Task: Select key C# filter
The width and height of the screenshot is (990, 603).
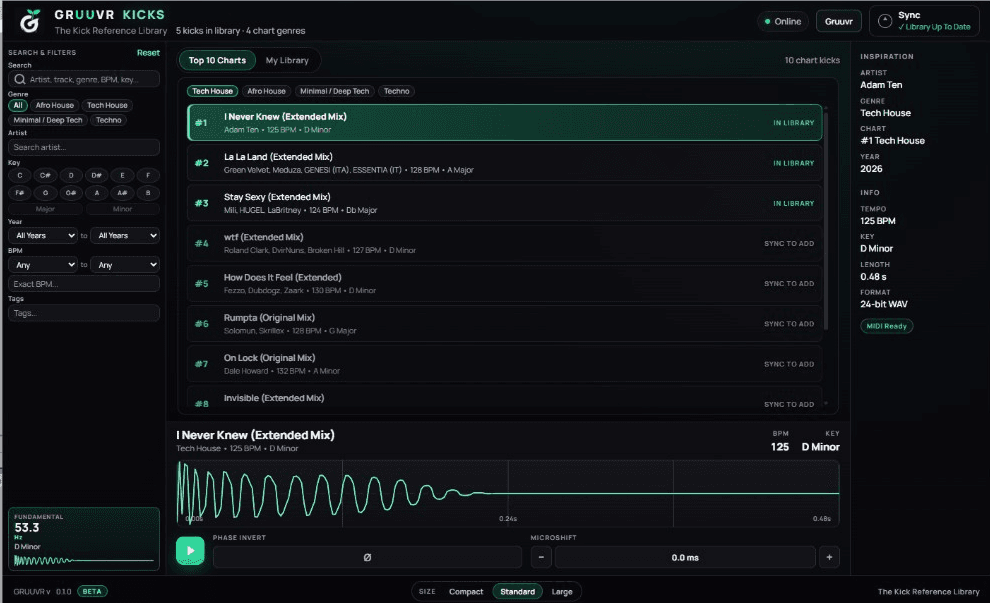Action: [x=45, y=176]
